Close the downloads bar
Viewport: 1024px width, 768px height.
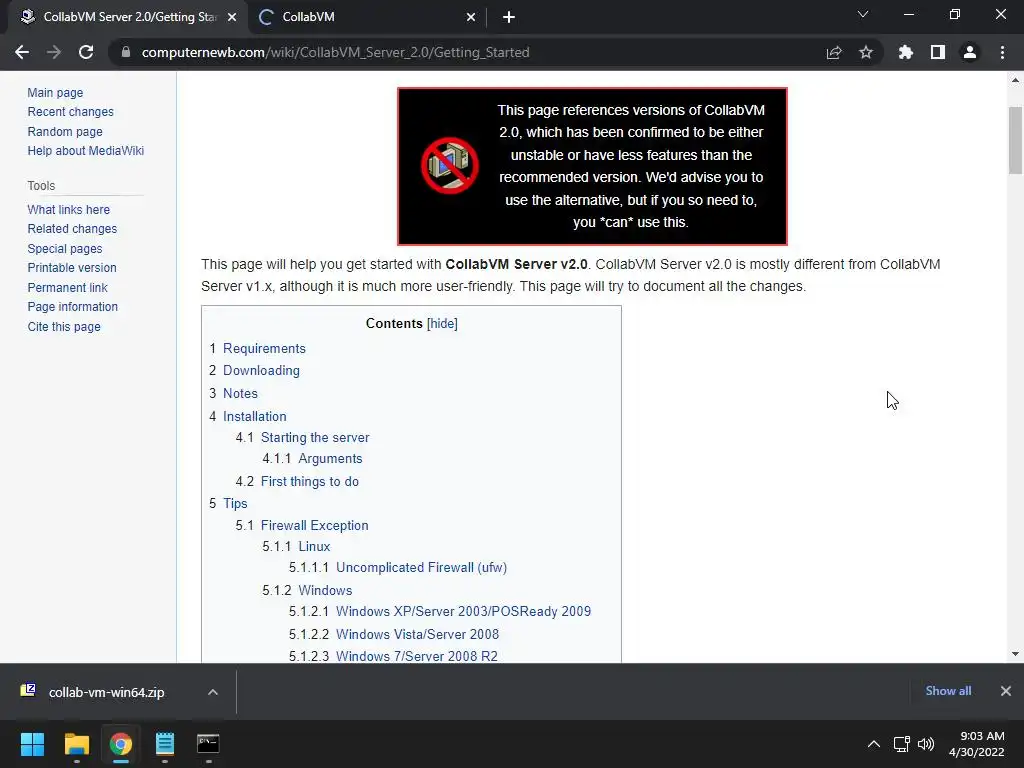tap(1006, 691)
